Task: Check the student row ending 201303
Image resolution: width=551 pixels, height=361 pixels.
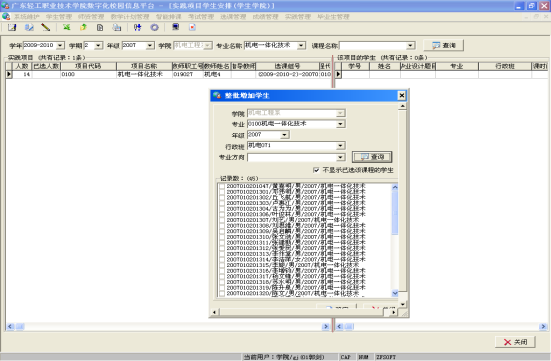Action: pos(222,203)
